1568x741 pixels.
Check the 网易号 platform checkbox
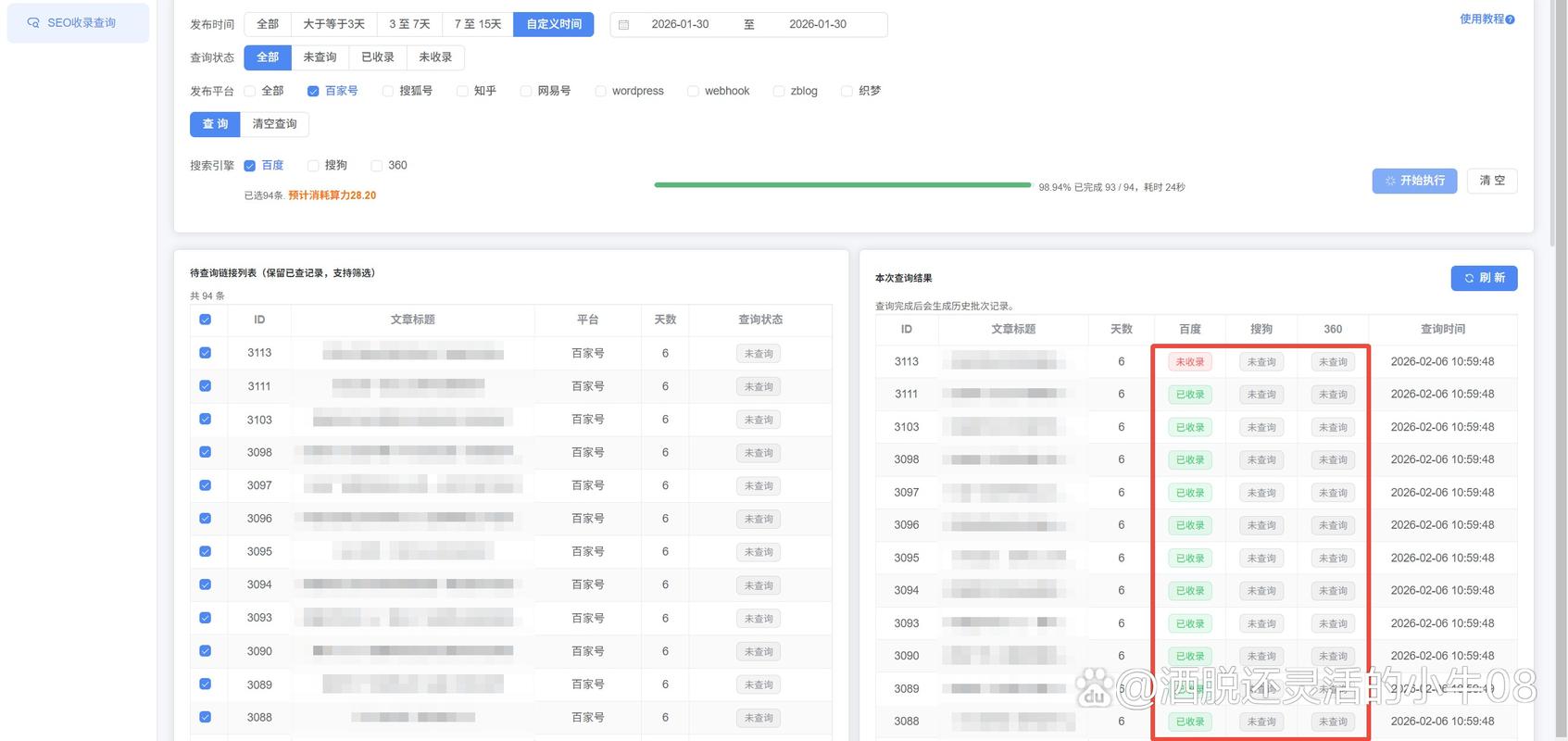coord(526,91)
